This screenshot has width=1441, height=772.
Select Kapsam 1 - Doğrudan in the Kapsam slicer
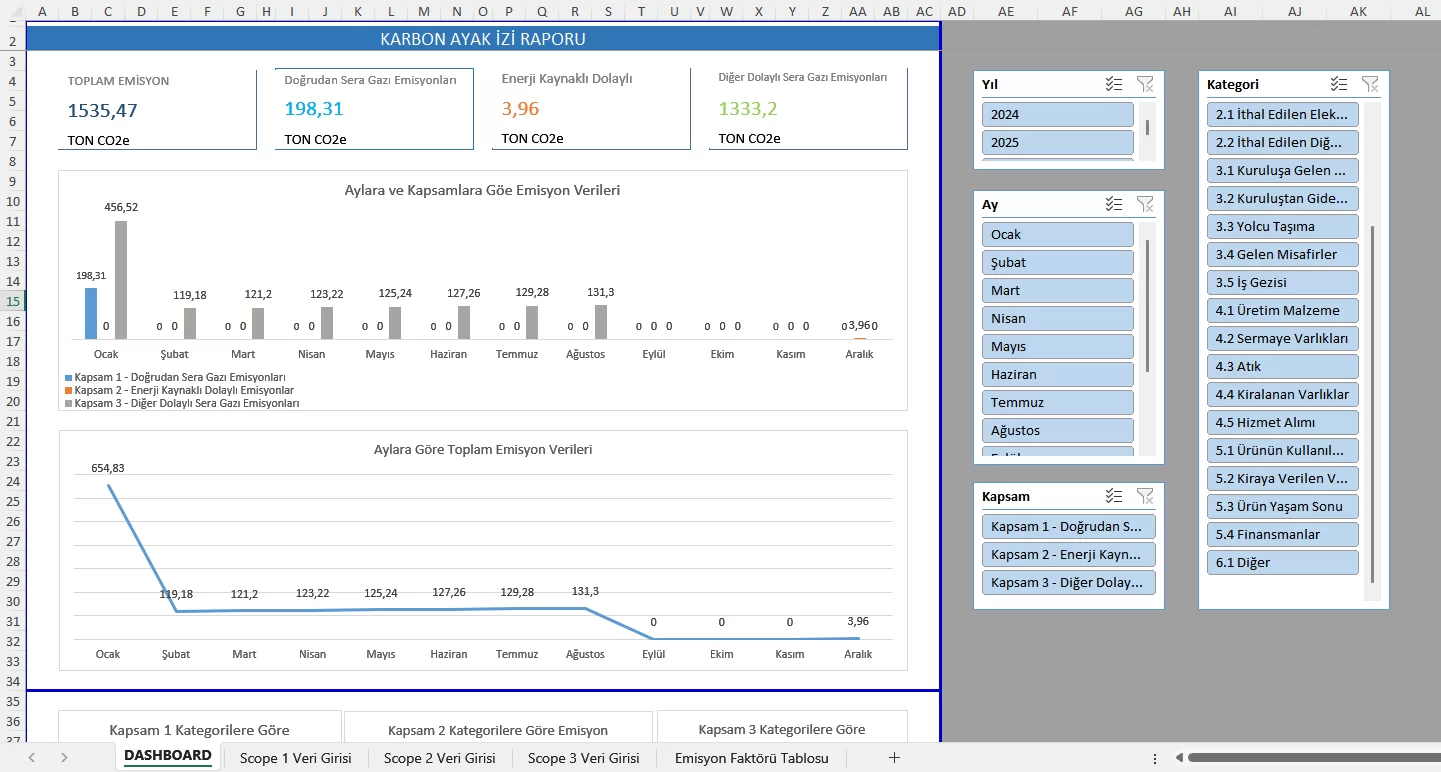[1068, 527]
